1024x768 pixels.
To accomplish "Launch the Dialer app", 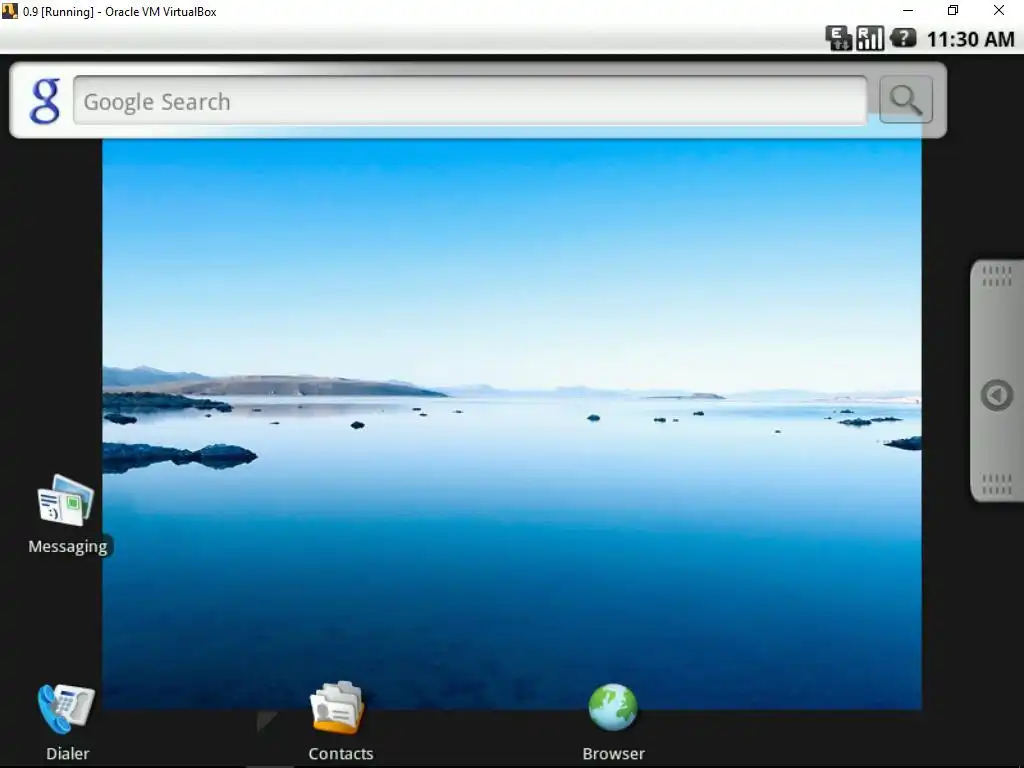I will pos(66,709).
